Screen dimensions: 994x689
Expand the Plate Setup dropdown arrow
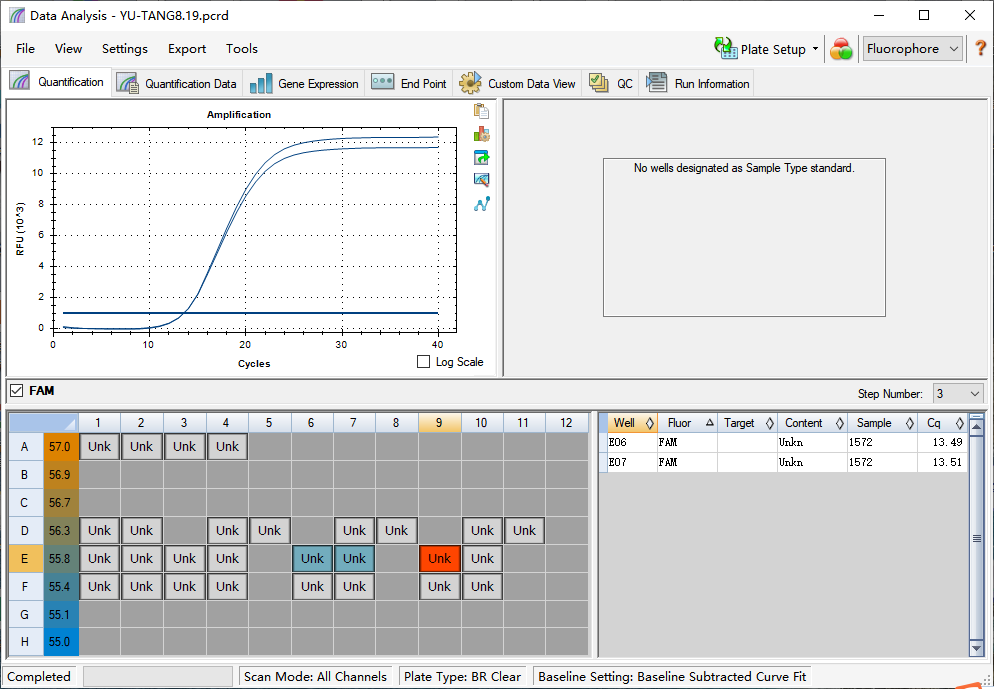tap(815, 49)
